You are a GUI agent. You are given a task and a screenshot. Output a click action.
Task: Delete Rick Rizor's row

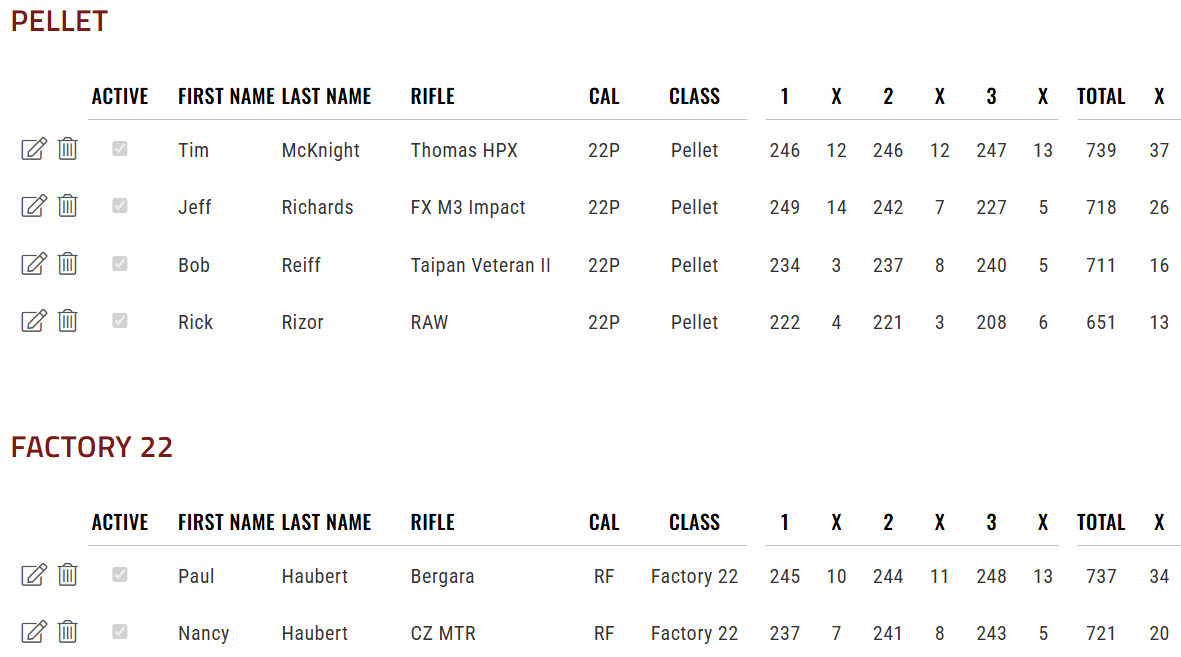point(68,321)
